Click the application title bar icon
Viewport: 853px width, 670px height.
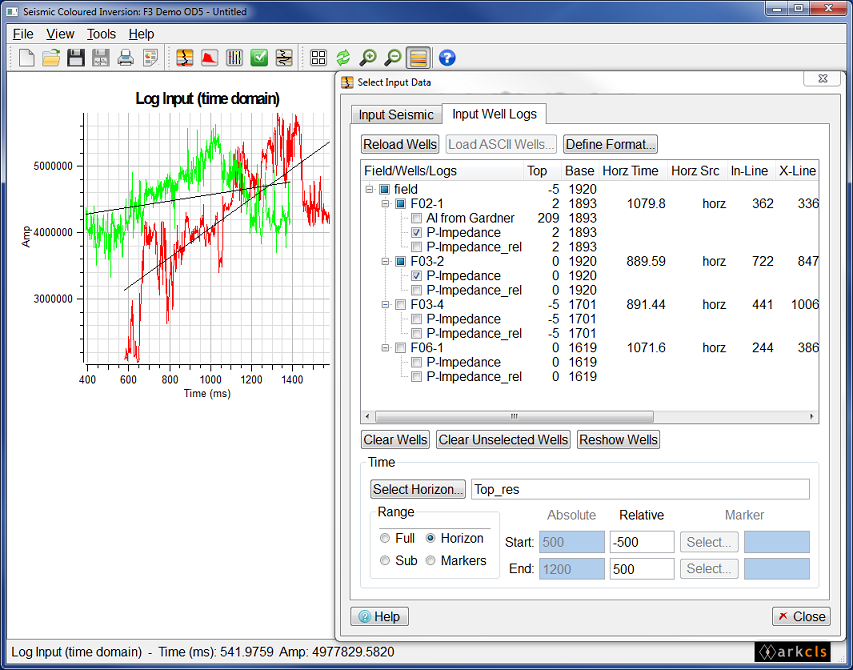pyautogui.click(x=12, y=11)
